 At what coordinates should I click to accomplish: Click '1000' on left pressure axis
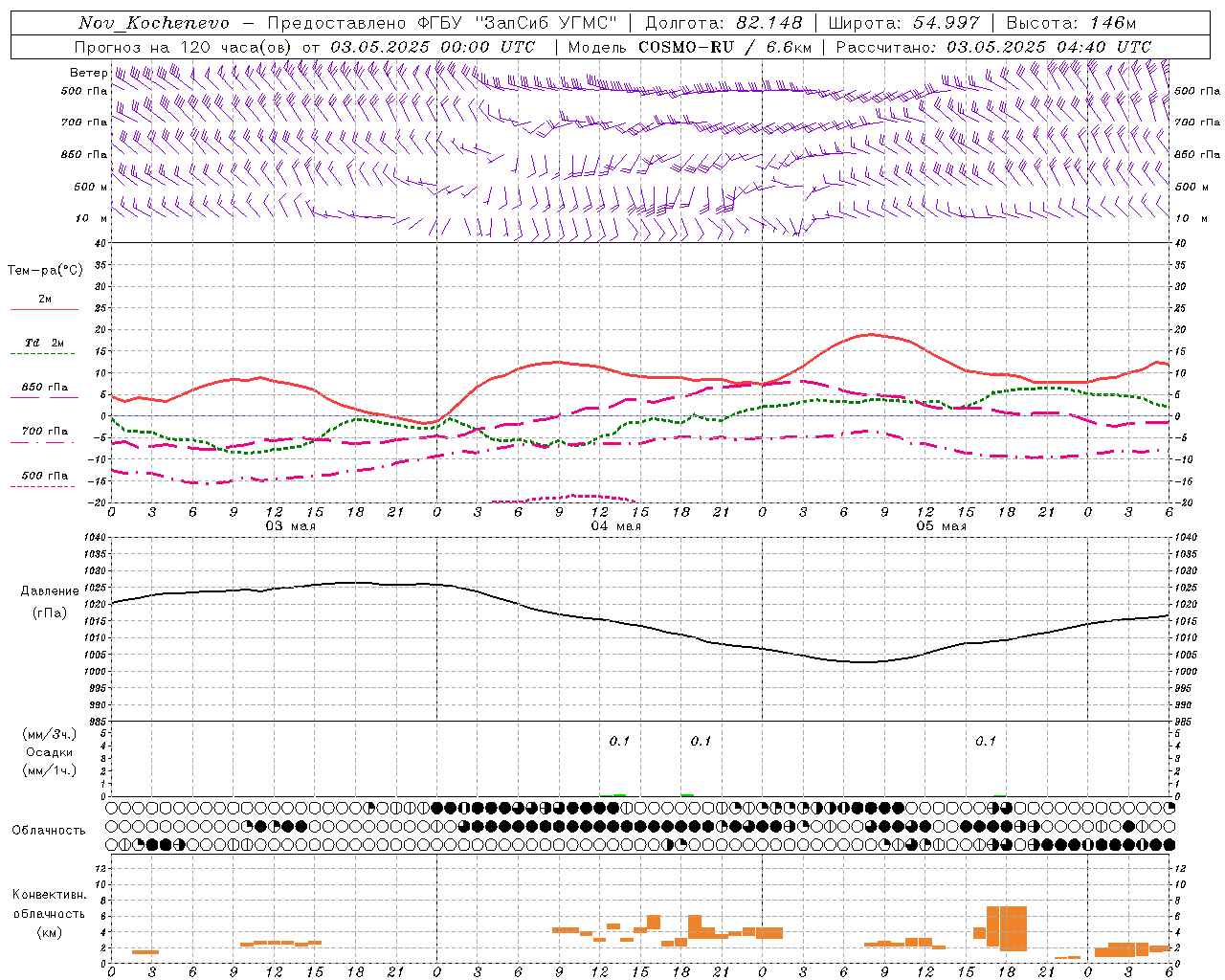[x=94, y=672]
